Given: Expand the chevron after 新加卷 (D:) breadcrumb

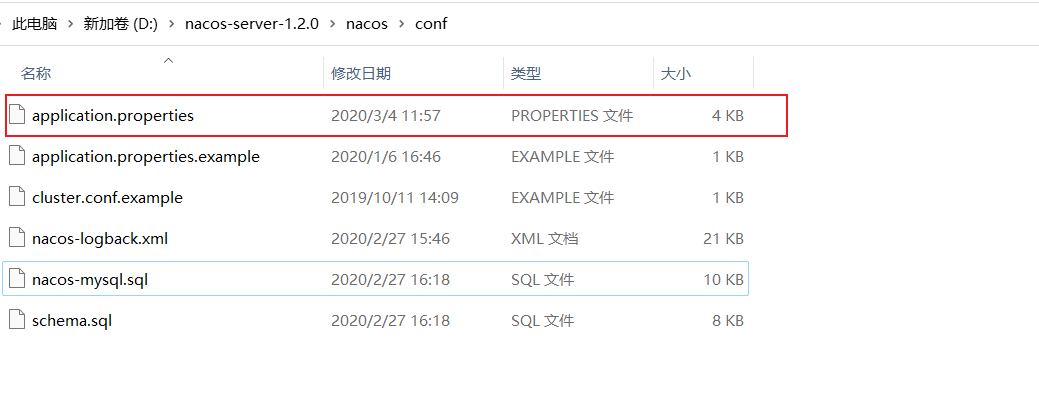Looking at the screenshot, I should (172, 25).
